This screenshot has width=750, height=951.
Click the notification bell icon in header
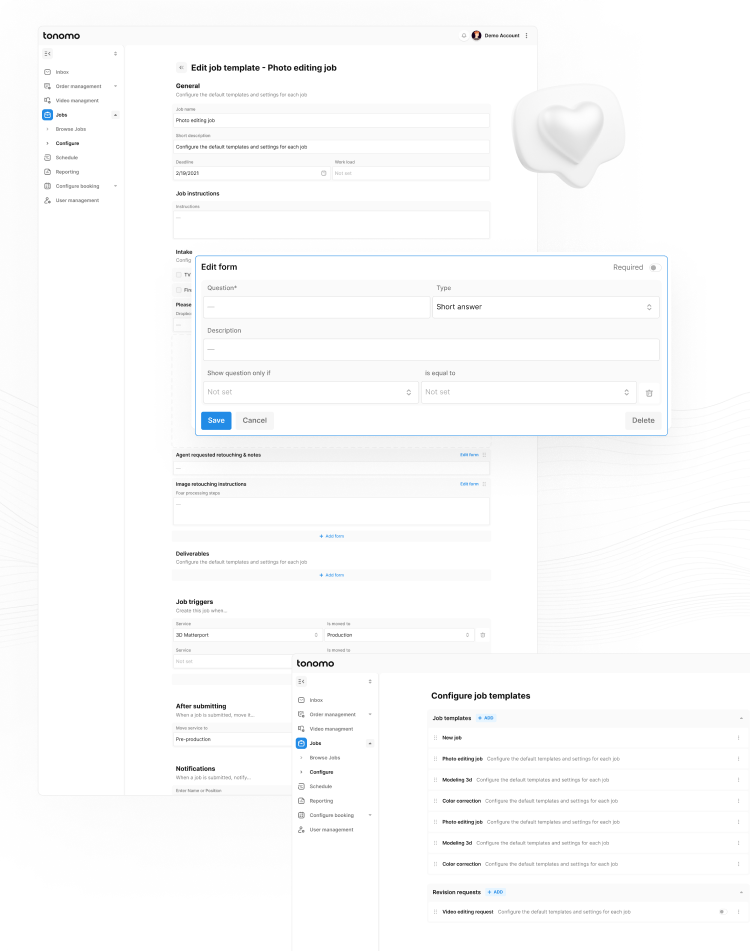pyautogui.click(x=464, y=35)
